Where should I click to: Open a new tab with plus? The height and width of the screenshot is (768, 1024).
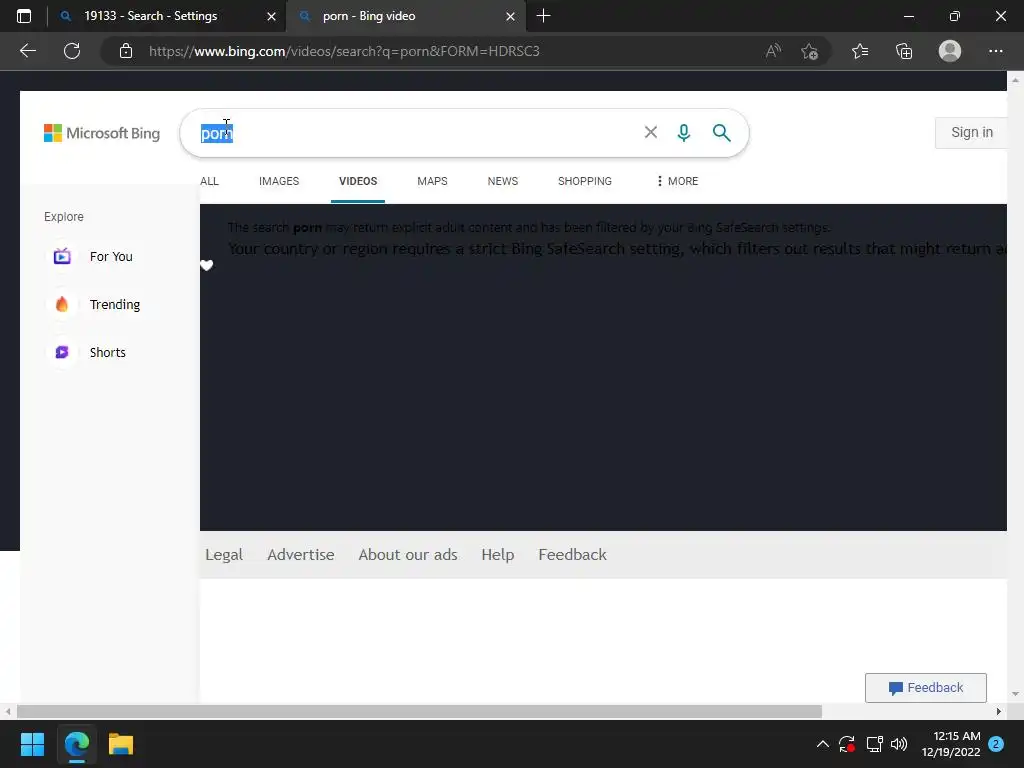tap(543, 16)
